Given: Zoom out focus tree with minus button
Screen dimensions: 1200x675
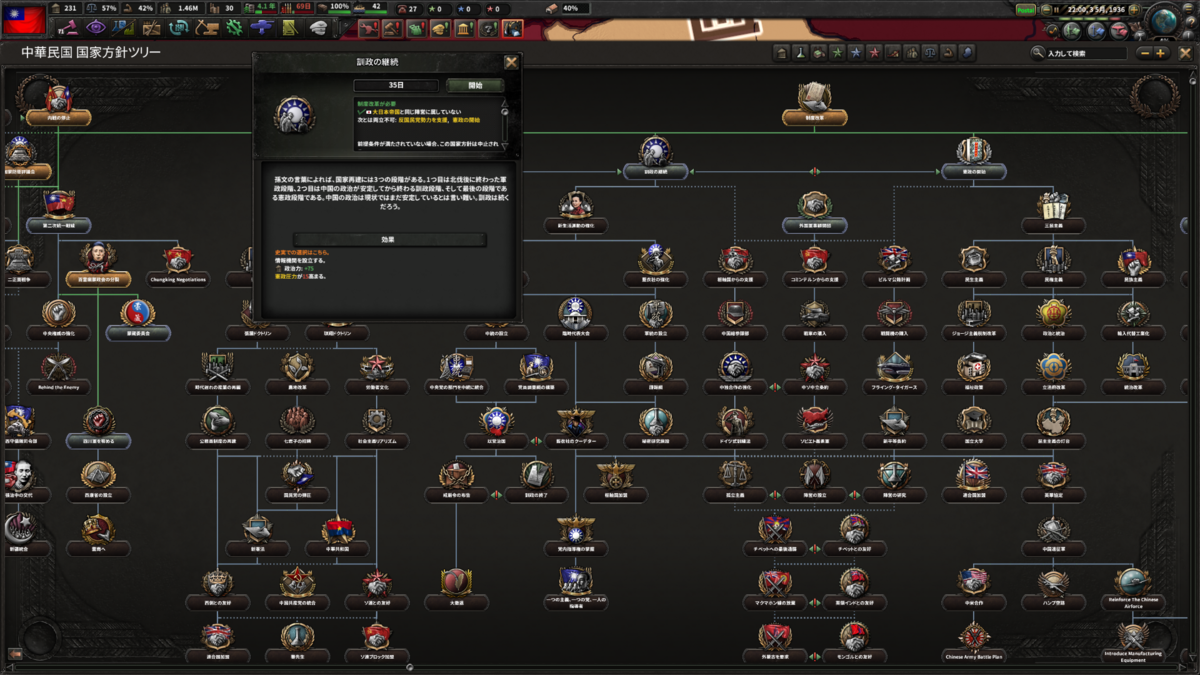Looking at the screenshot, I should pyautogui.click(x=1143, y=53).
